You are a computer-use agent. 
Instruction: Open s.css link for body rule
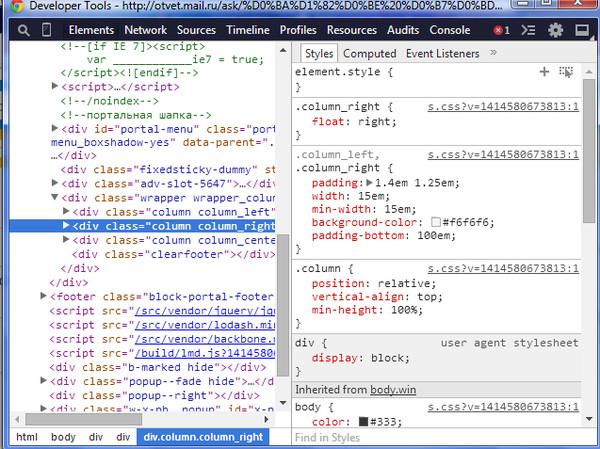[503, 407]
